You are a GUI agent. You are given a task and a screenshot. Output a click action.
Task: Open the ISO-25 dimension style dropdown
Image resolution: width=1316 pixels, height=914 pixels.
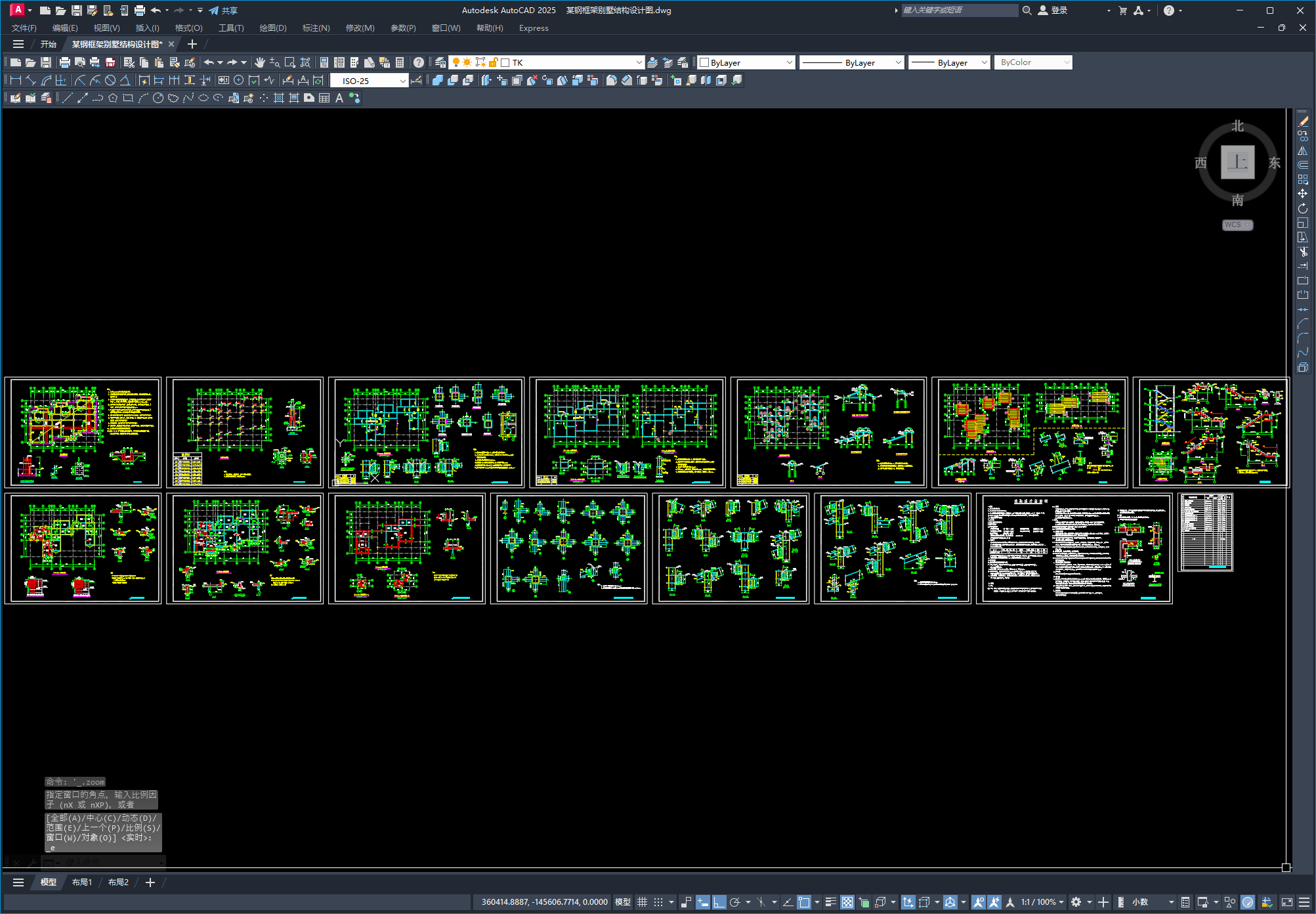(402, 81)
